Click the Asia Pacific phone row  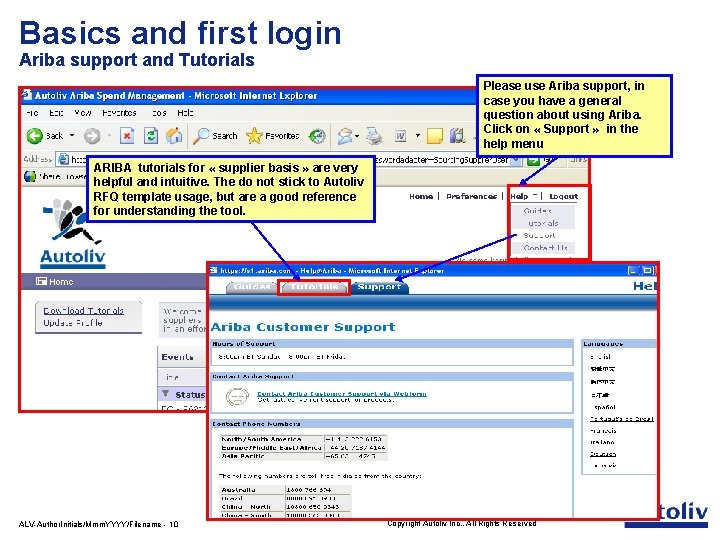303,456
